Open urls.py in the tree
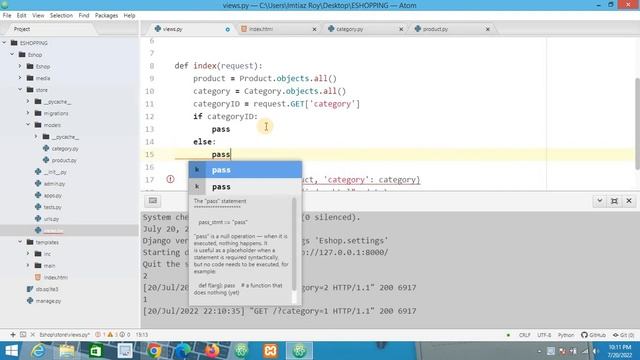640x360 pixels. pyautogui.click(x=51, y=219)
